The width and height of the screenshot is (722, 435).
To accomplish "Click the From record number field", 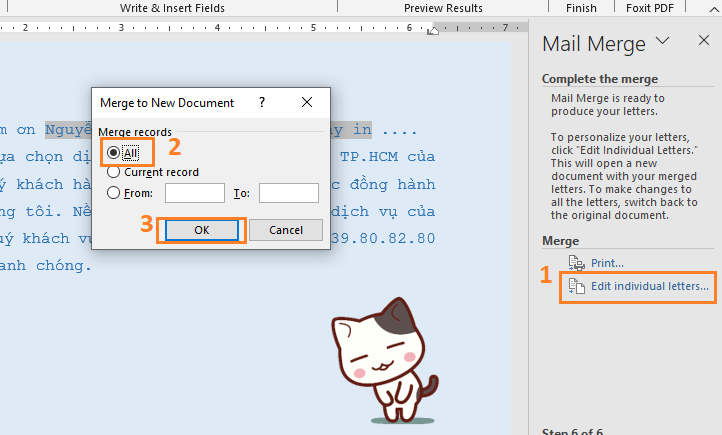I will pos(195,193).
